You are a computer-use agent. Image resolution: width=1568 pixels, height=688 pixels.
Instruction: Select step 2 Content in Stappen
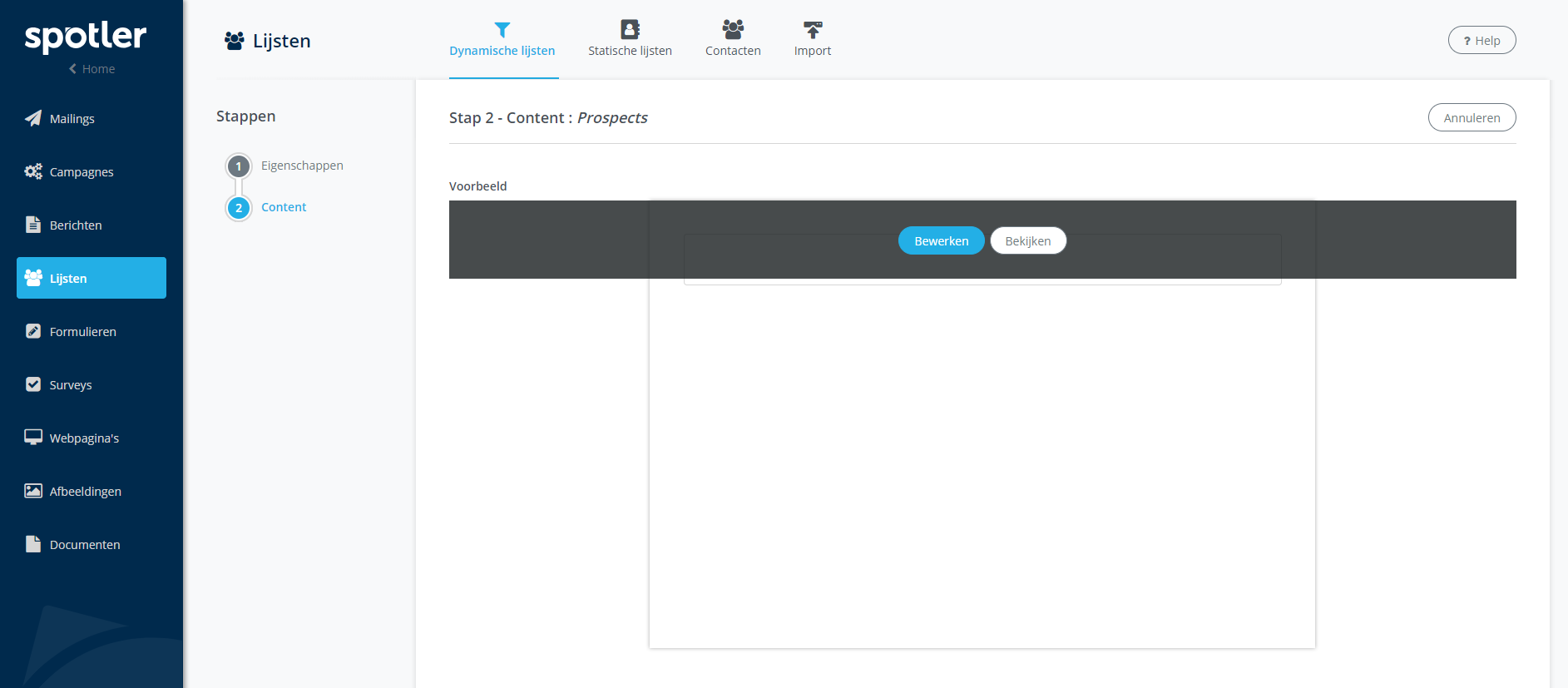click(x=283, y=207)
